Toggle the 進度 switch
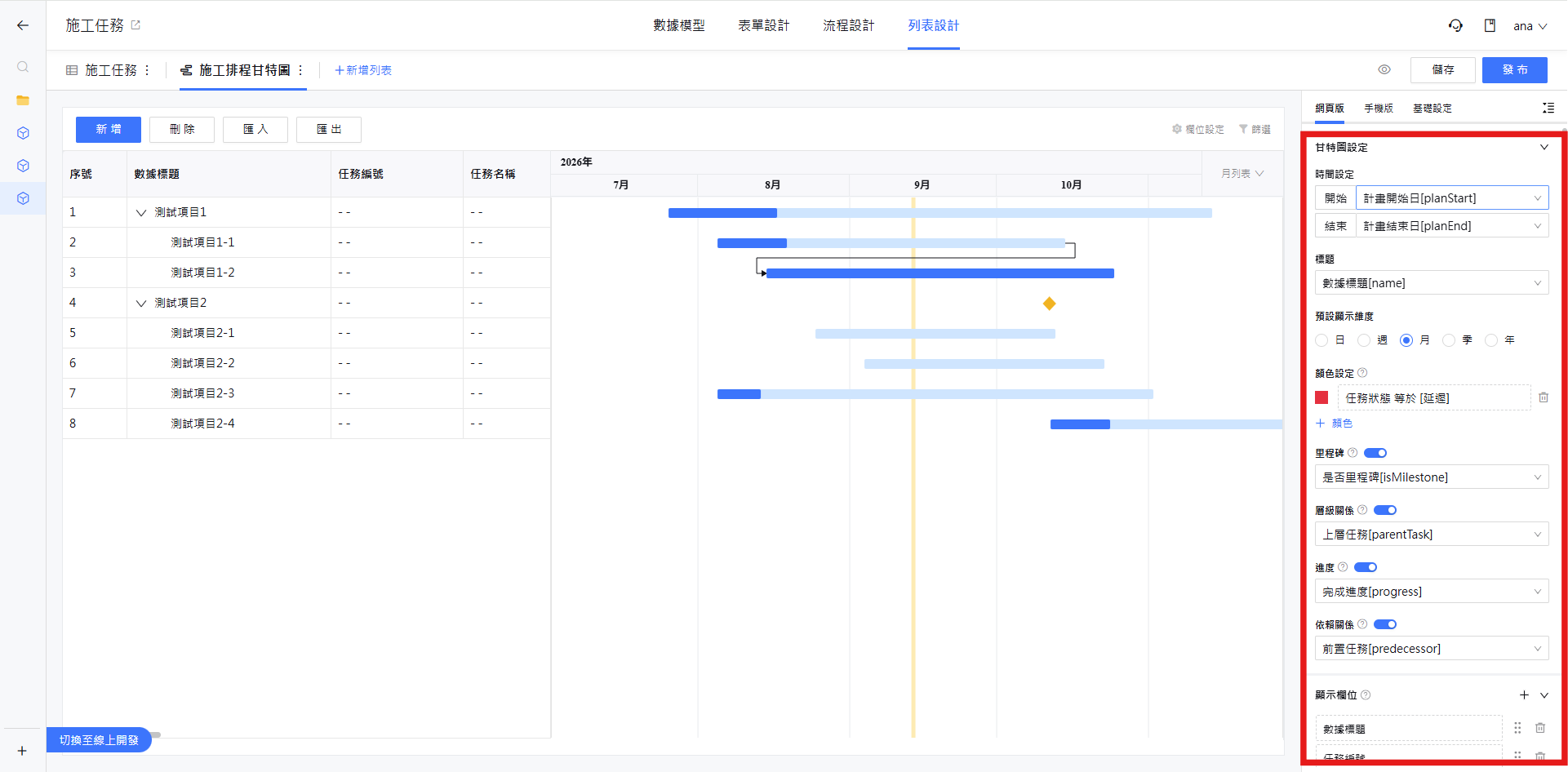Viewport: 1568px width, 772px height. (x=1366, y=567)
